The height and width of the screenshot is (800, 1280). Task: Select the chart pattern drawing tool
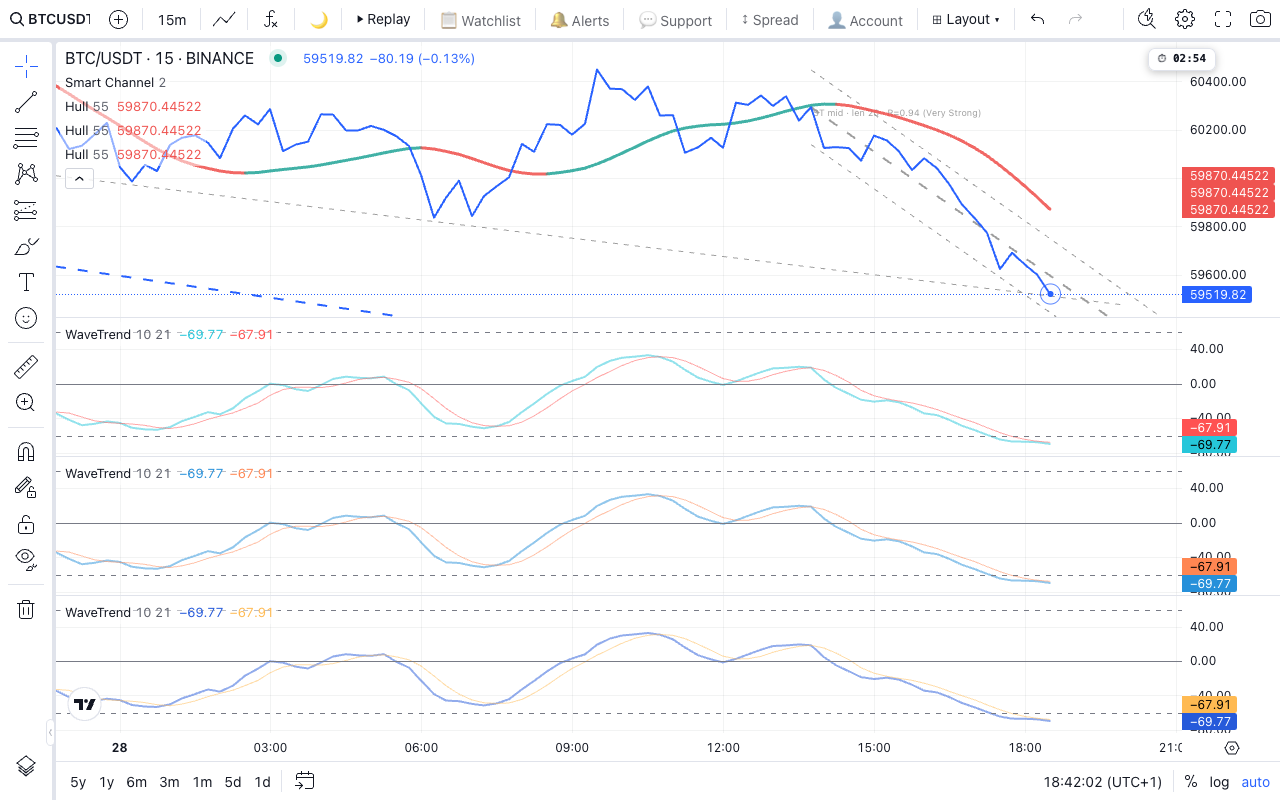26,174
